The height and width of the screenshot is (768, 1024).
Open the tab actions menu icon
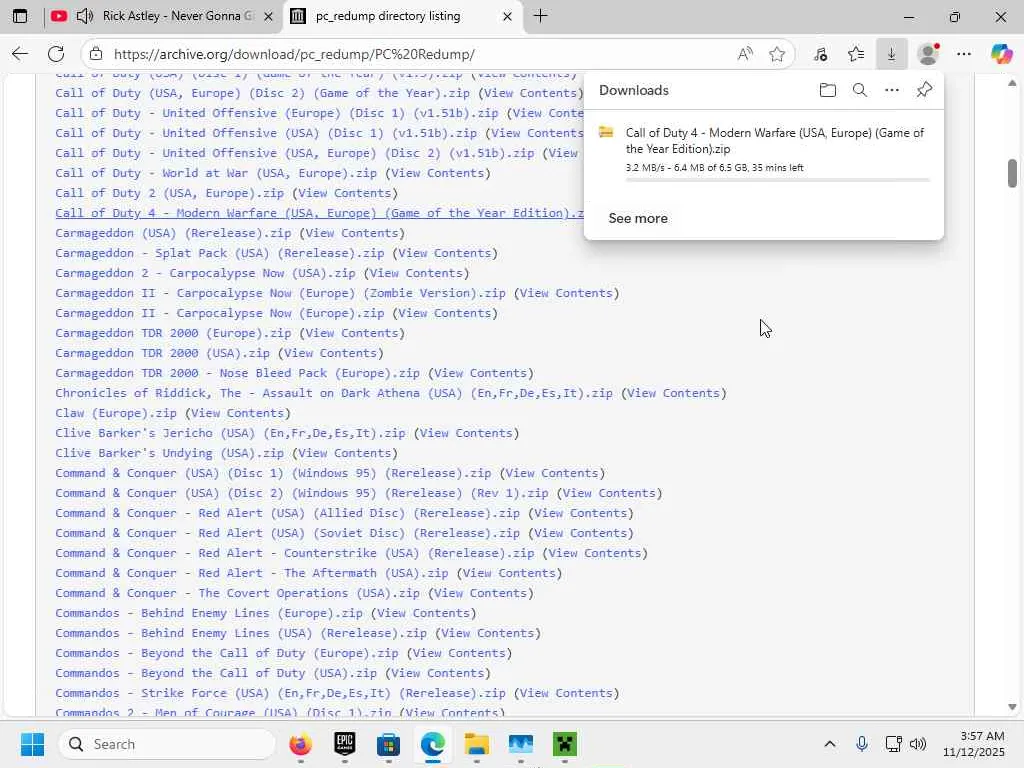click(20, 16)
